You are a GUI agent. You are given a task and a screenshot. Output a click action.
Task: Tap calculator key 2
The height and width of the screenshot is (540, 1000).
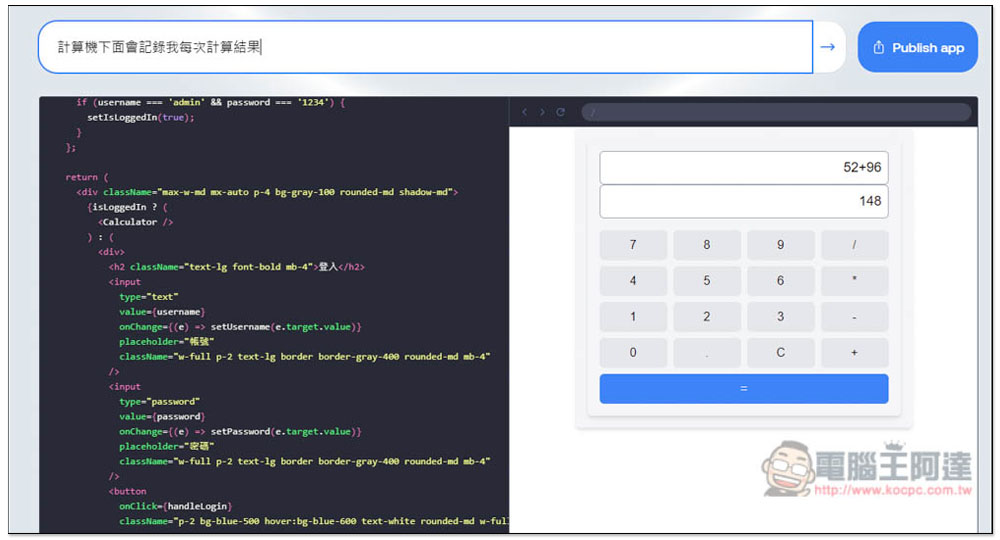click(x=707, y=317)
